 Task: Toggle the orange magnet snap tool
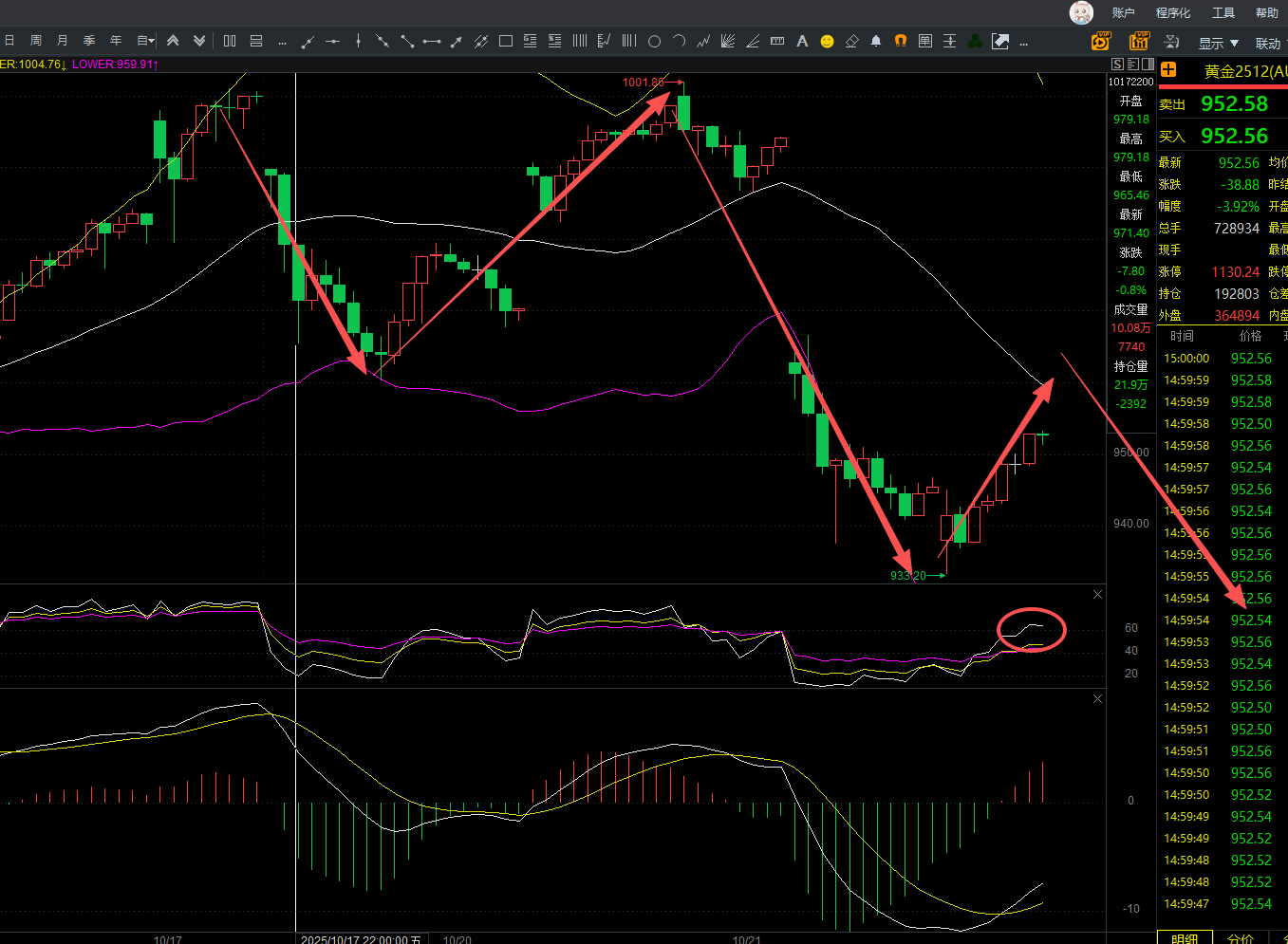point(901,41)
